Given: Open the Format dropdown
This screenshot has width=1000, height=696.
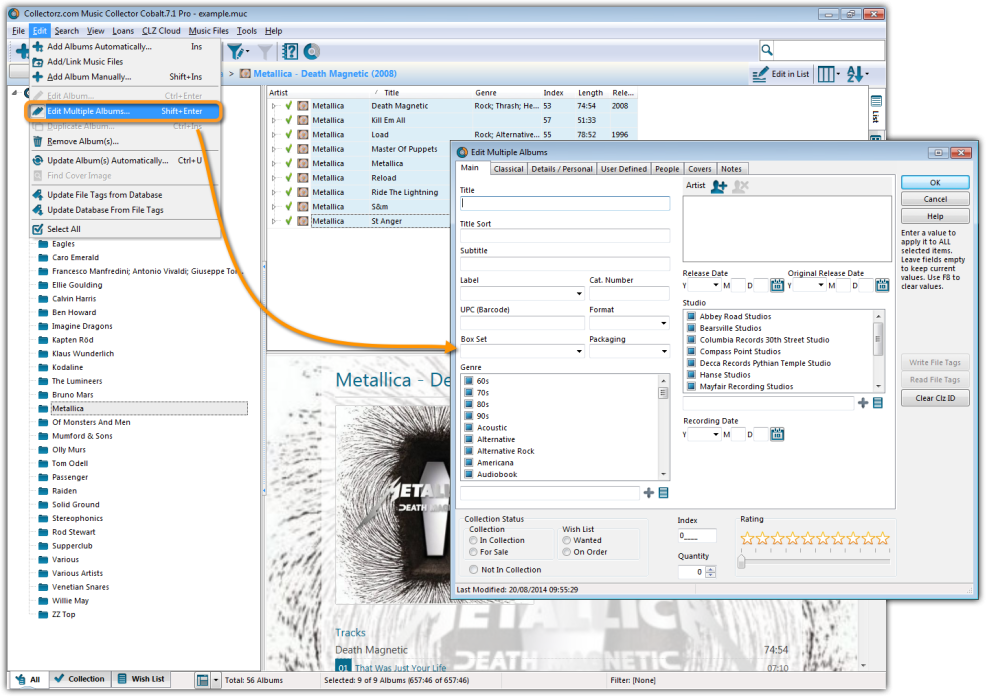Looking at the screenshot, I should 664,323.
